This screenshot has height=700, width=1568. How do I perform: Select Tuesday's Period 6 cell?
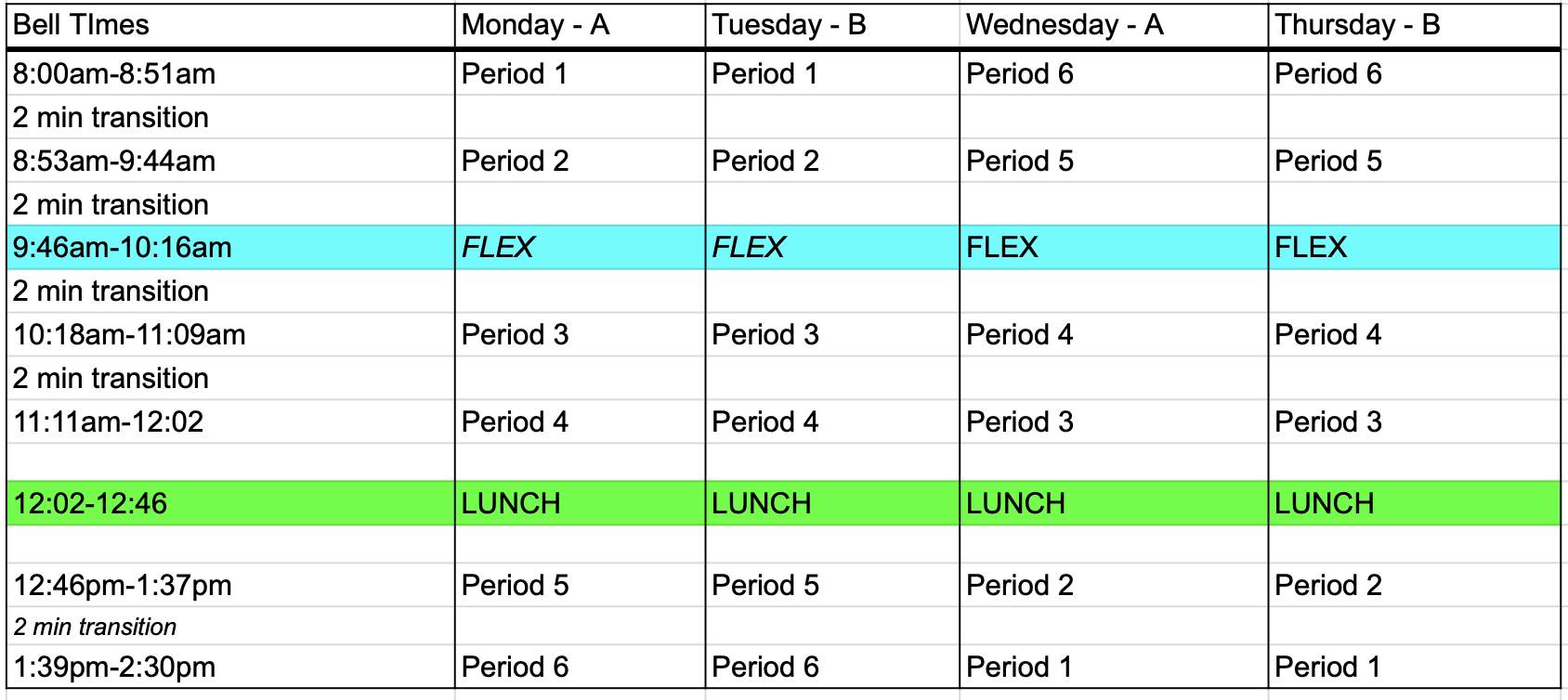832,667
